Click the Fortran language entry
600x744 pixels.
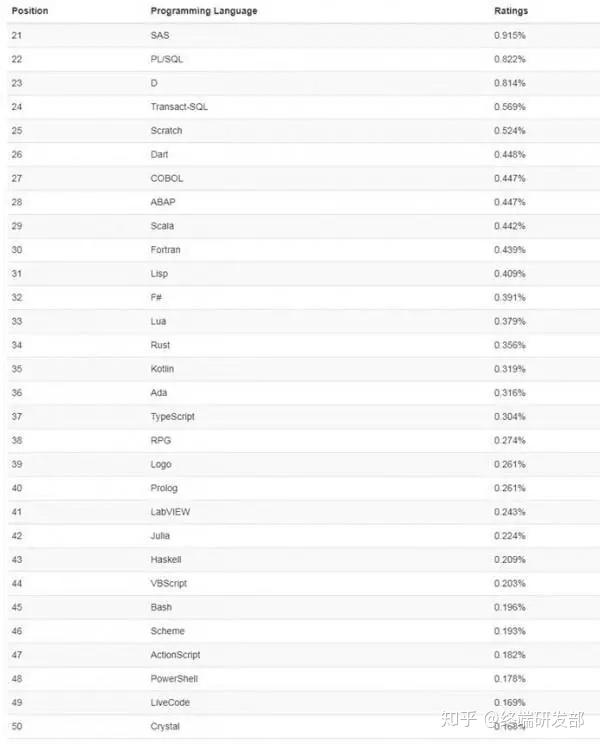pyautogui.click(x=166, y=250)
